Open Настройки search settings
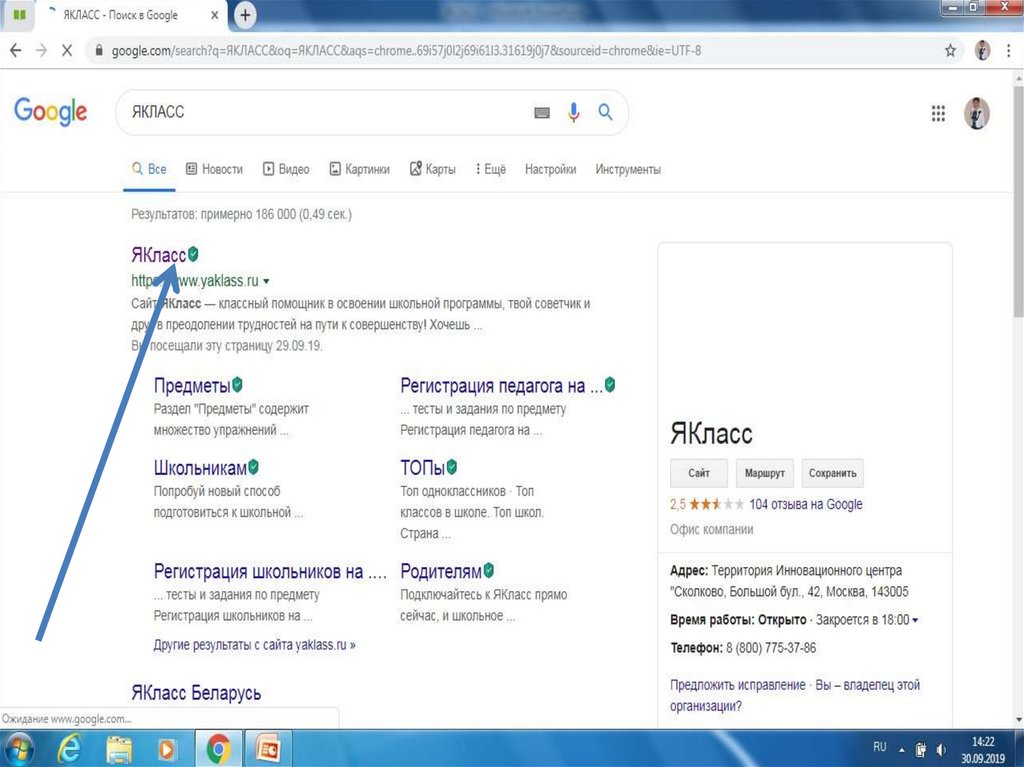The height and width of the screenshot is (767, 1024). point(551,169)
